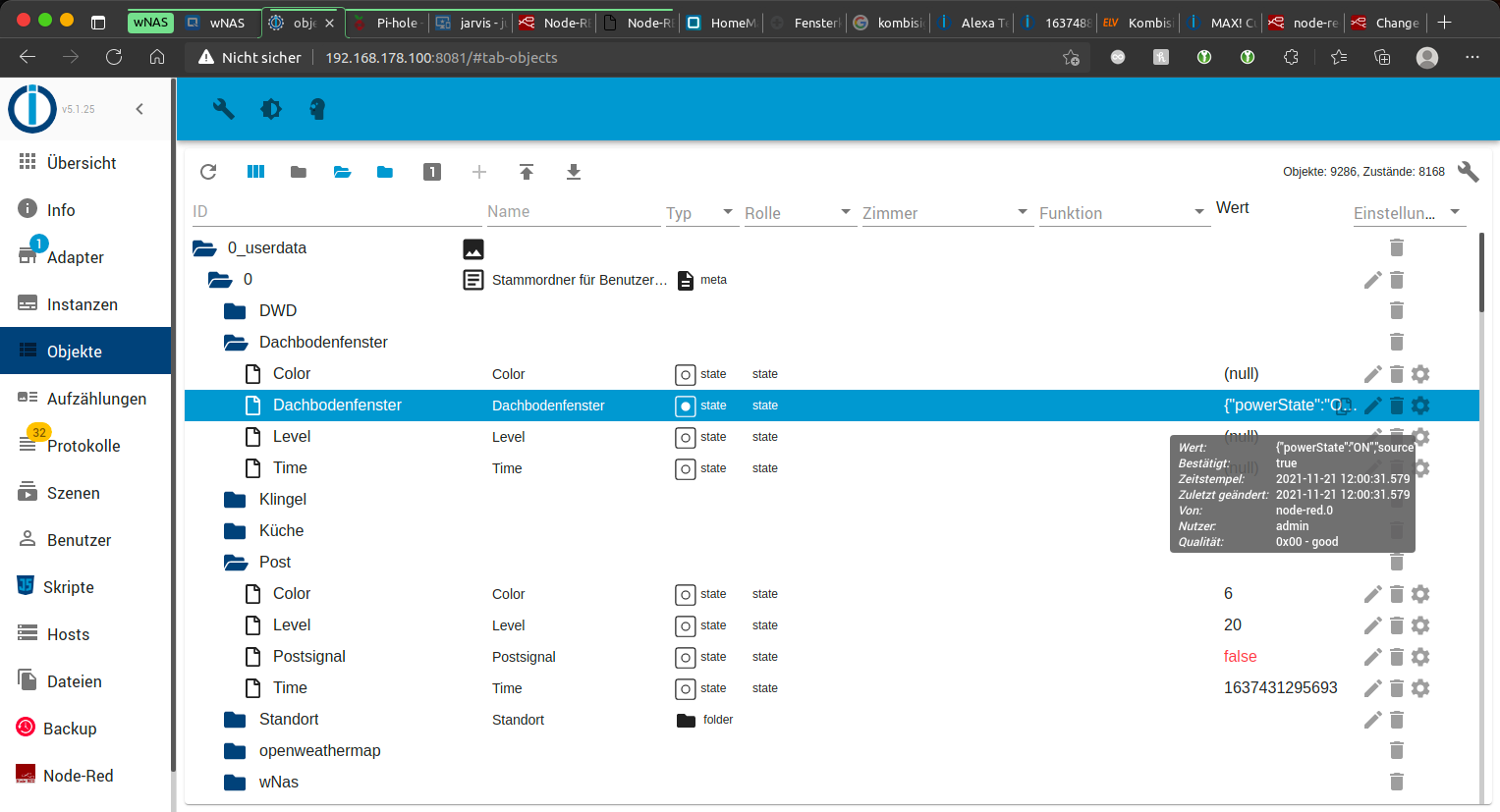Open the Adapter page in sidebar
This screenshot has width=1500, height=812.
tap(85, 257)
